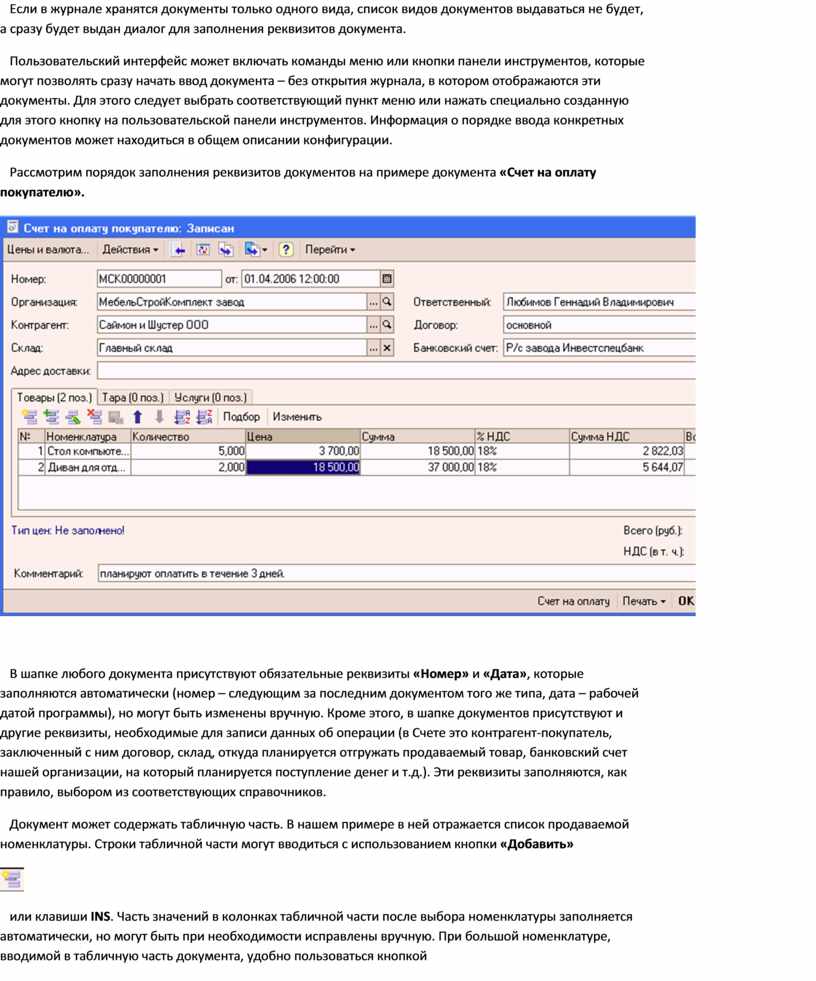Open the calendar picker beside the date
Image resolution: width=816 pixels, height=981 pixels.
(x=387, y=278)
